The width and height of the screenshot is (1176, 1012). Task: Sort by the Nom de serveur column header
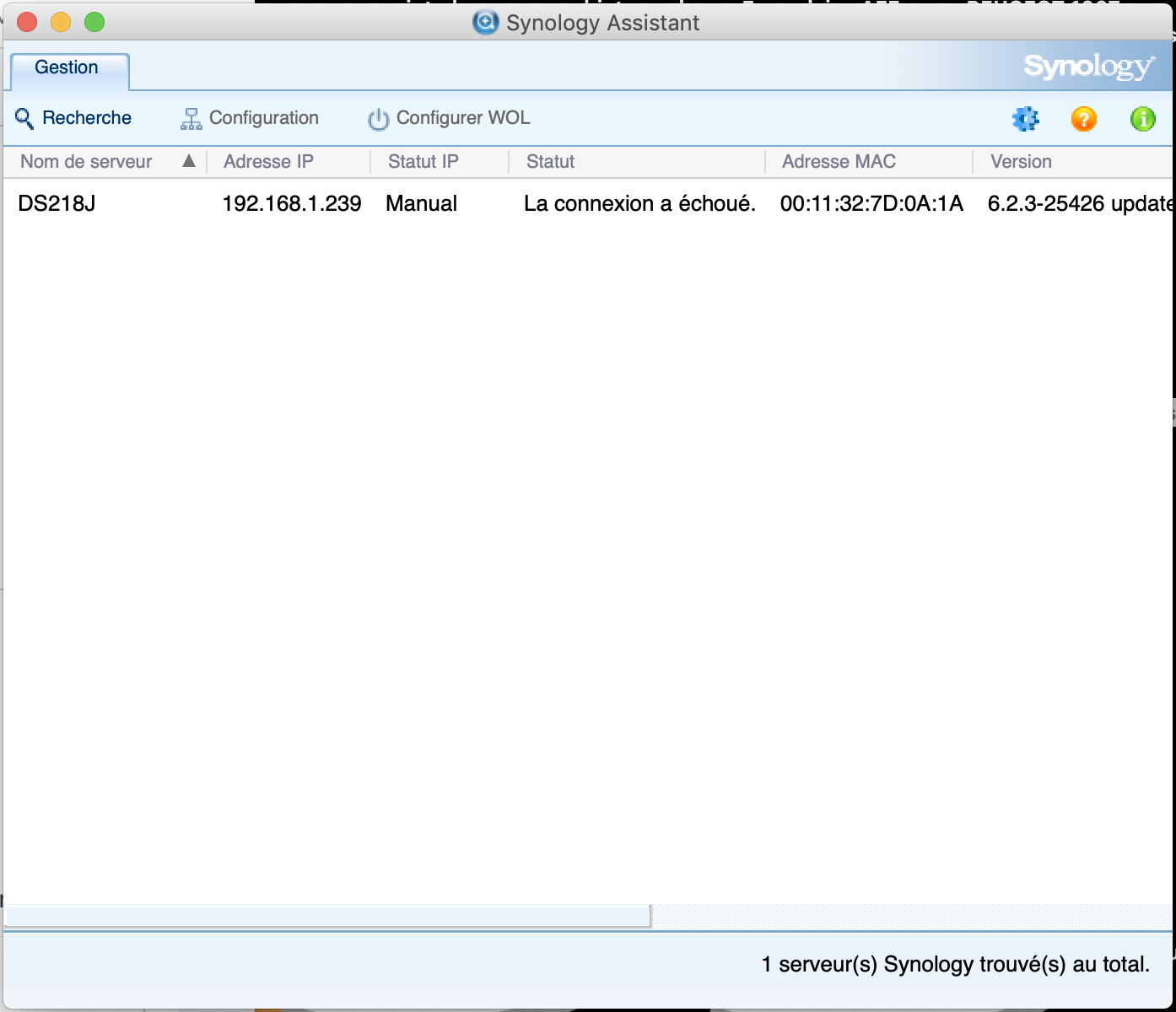point(105,162)
